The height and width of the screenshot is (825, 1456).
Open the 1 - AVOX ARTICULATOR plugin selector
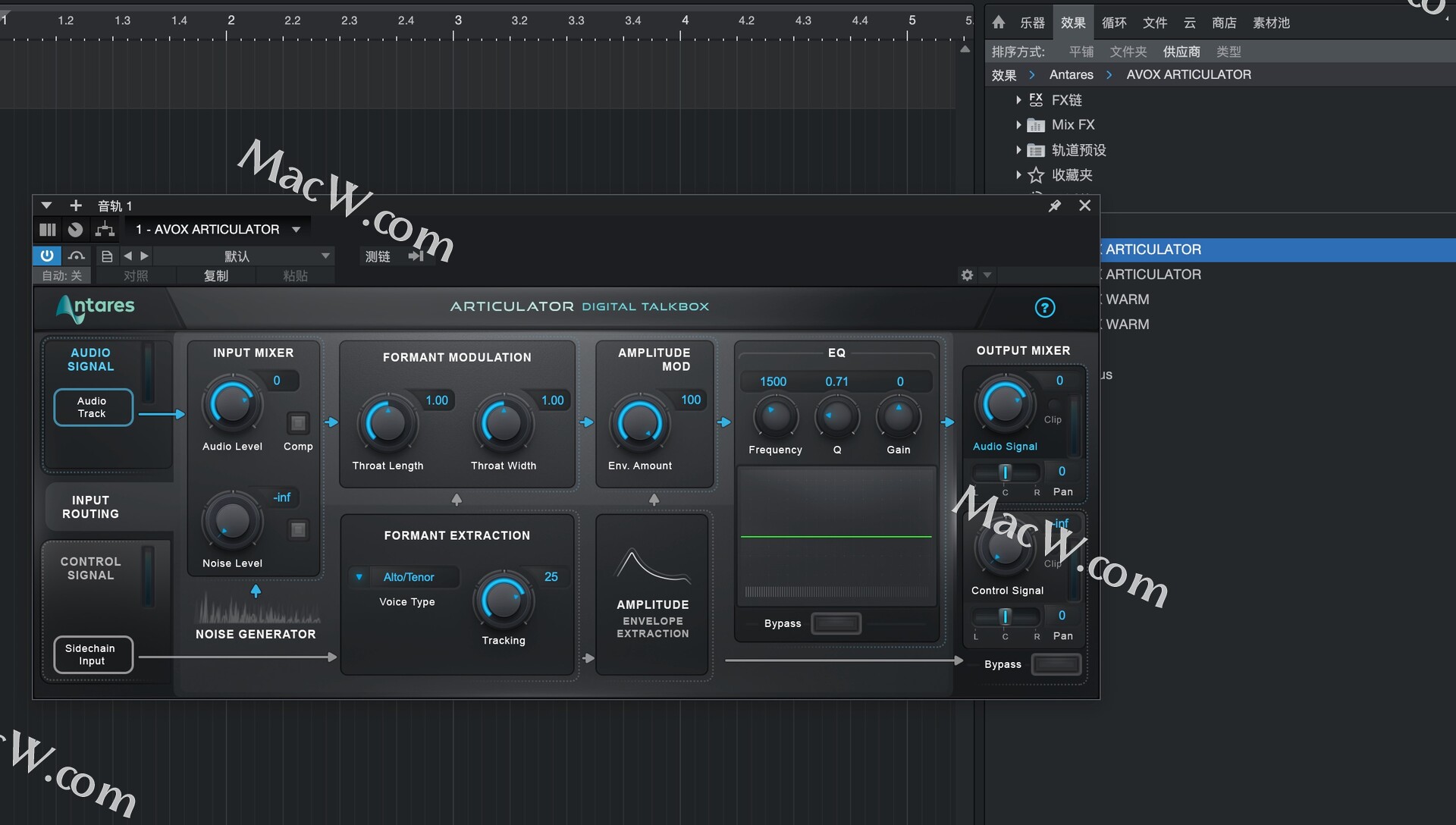[218, 229]
